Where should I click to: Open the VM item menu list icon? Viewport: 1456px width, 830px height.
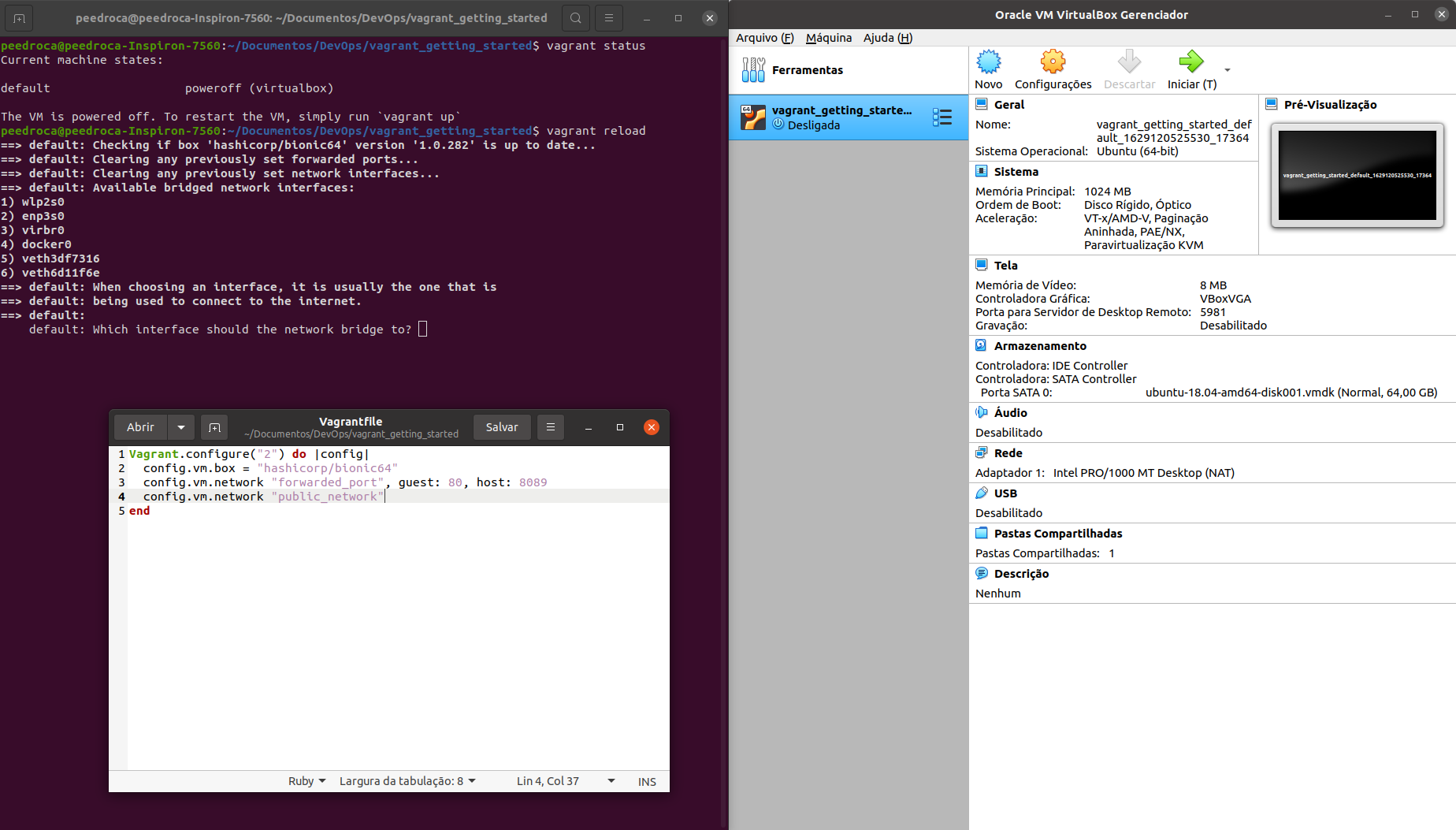coord(942,117)
